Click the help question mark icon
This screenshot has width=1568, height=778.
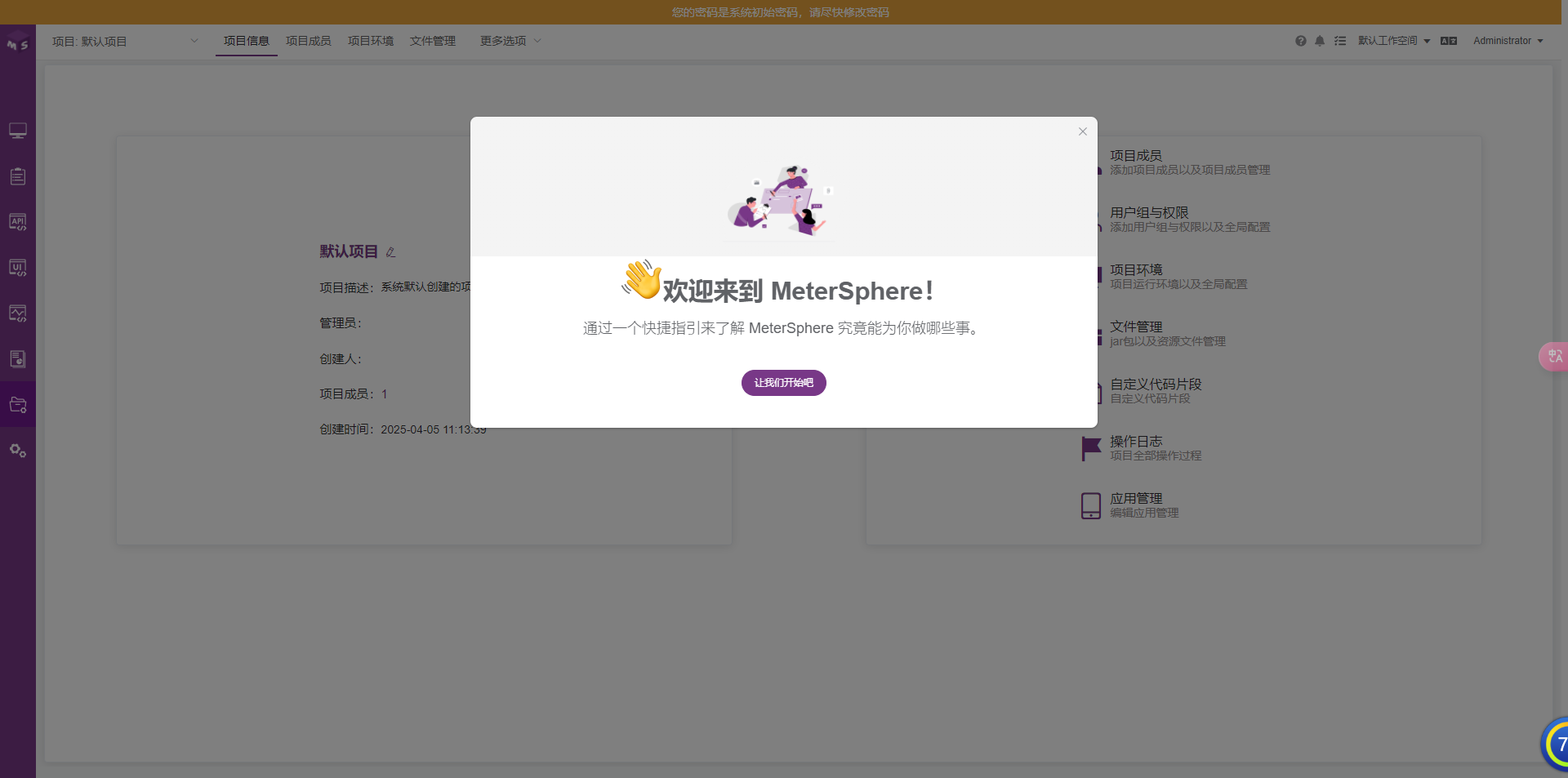(x=1300, y=41)
